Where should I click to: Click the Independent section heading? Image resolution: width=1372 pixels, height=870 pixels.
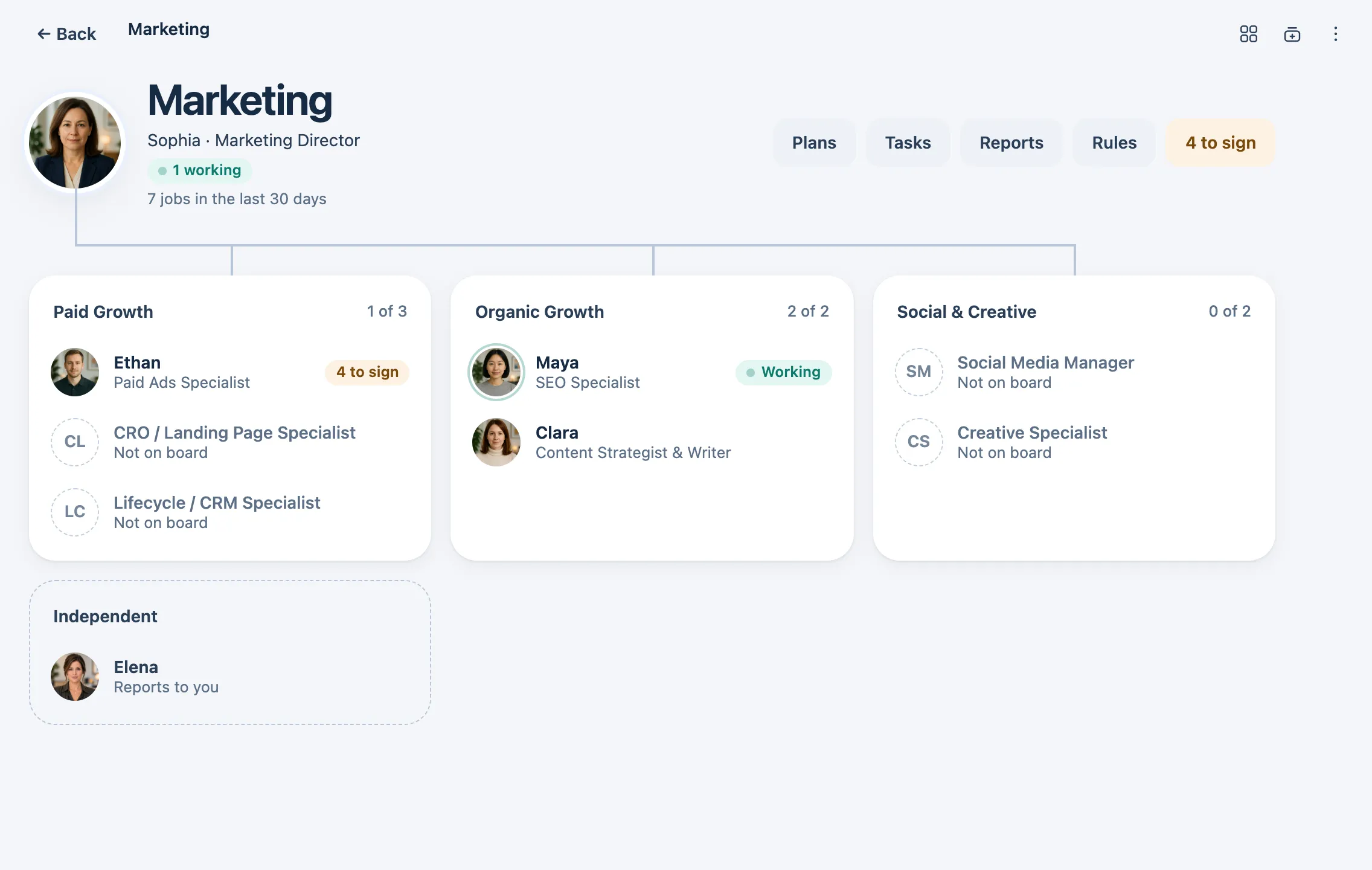tap(105, 616)
